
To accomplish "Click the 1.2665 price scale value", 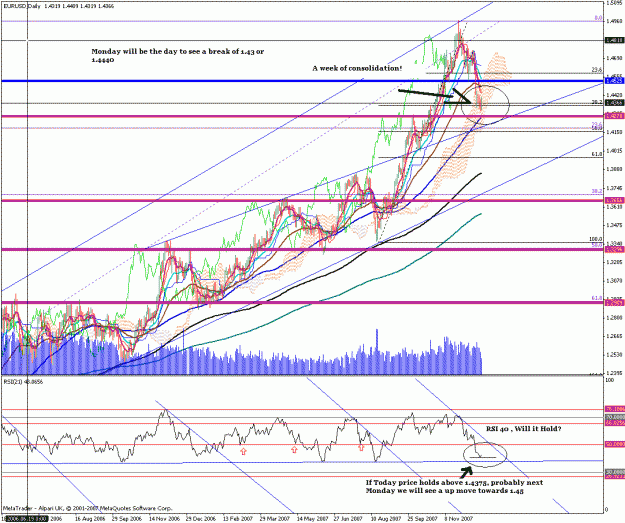I will [614, 336].
